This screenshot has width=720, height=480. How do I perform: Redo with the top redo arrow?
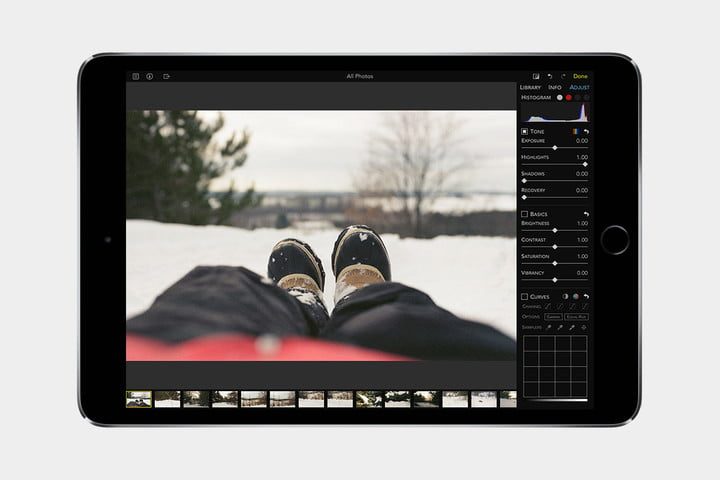coord(563,76)
